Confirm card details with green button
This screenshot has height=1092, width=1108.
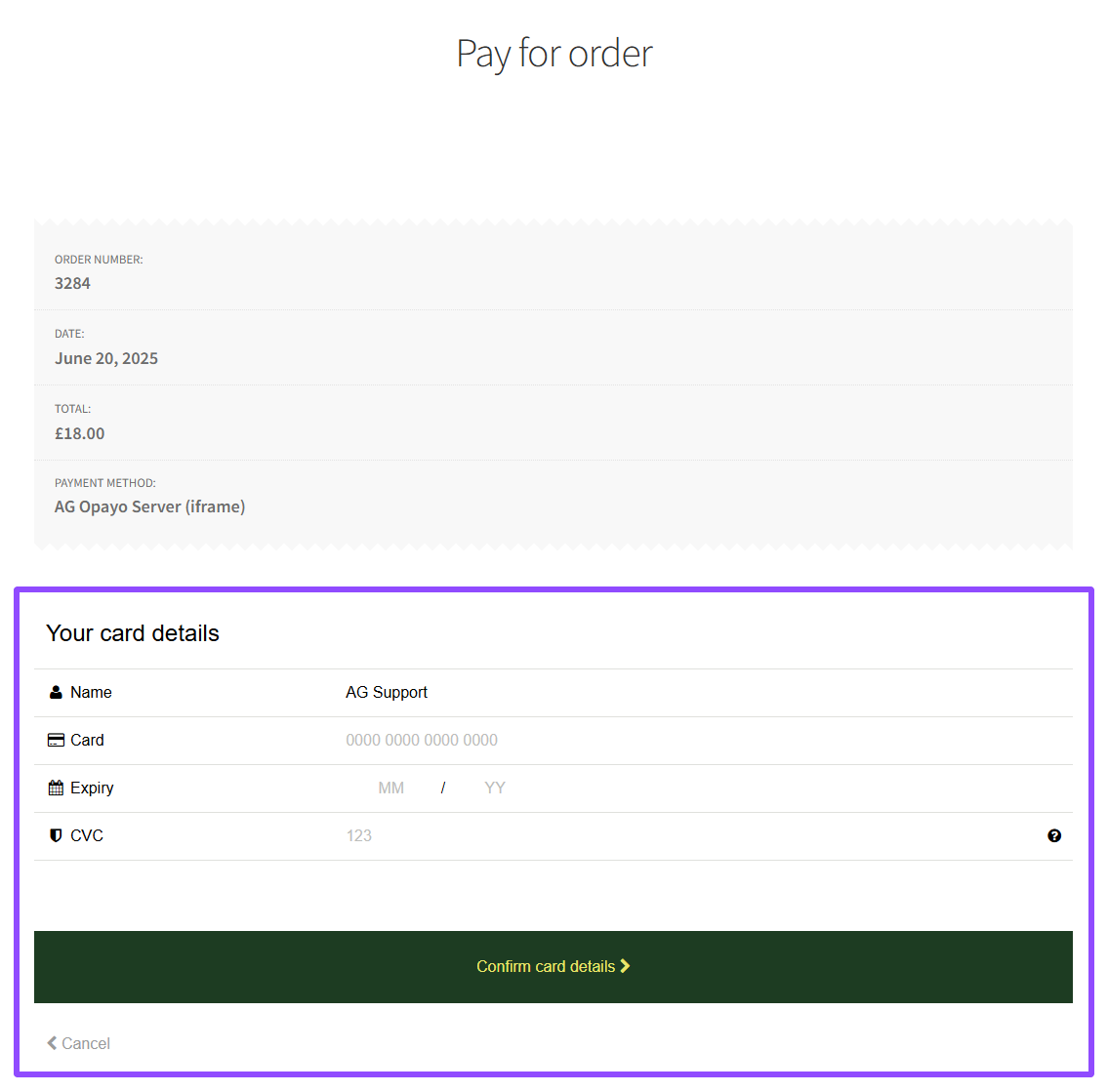coord(554,966)
